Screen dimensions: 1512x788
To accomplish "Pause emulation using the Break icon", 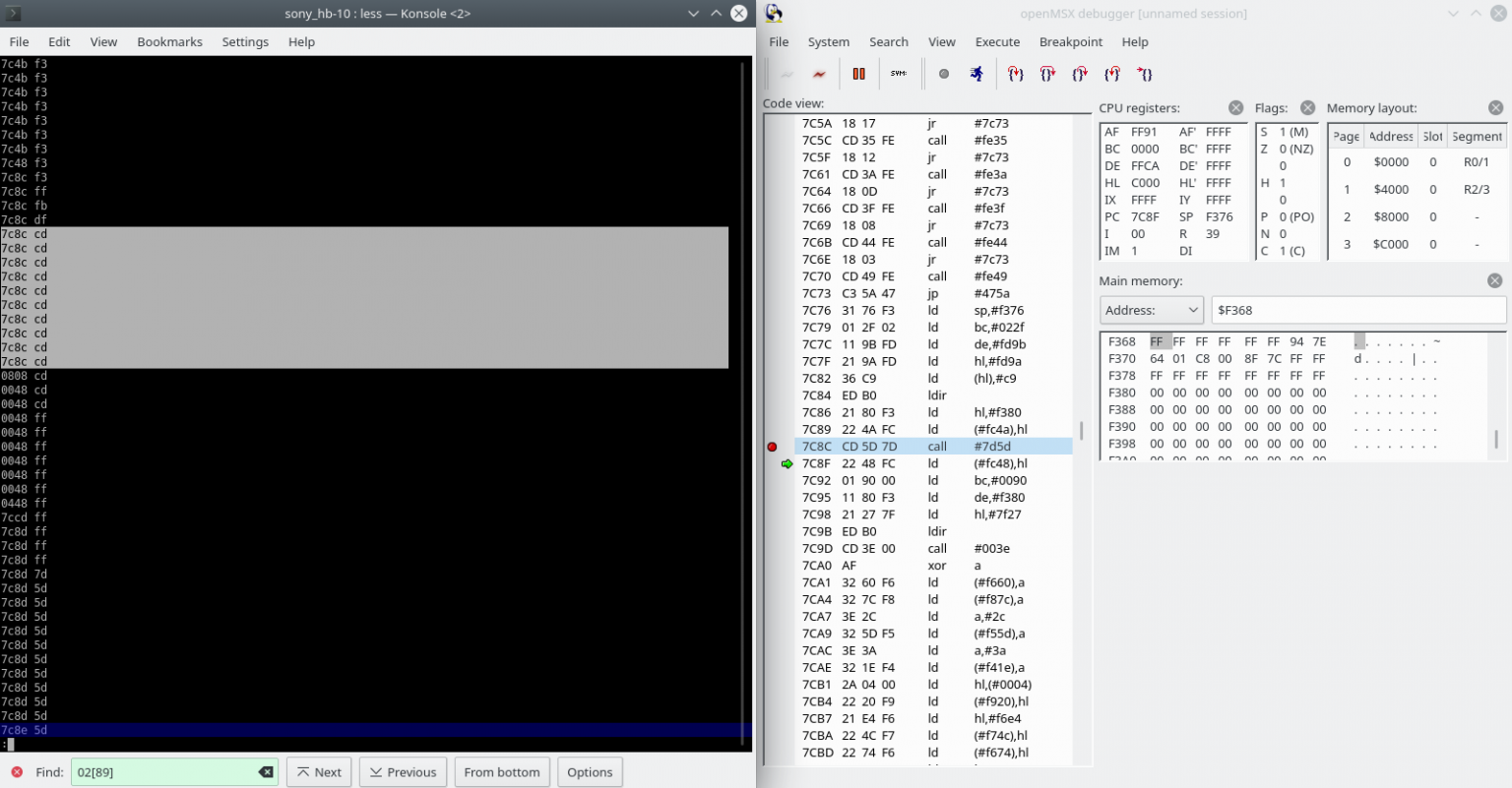I will pos(858,73).
